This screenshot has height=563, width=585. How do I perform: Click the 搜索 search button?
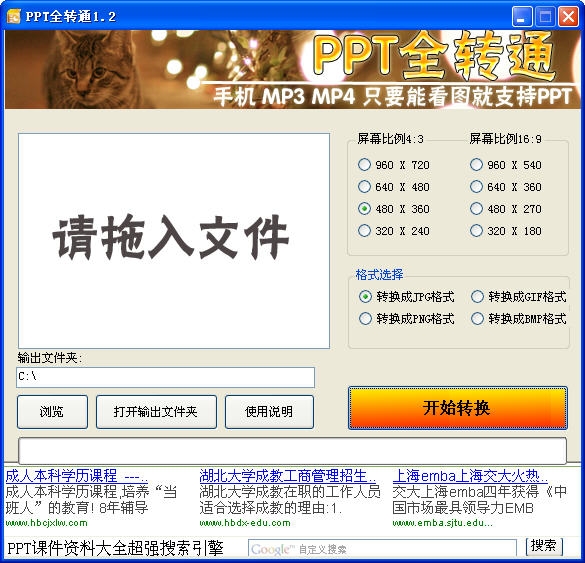click(544, 546)
